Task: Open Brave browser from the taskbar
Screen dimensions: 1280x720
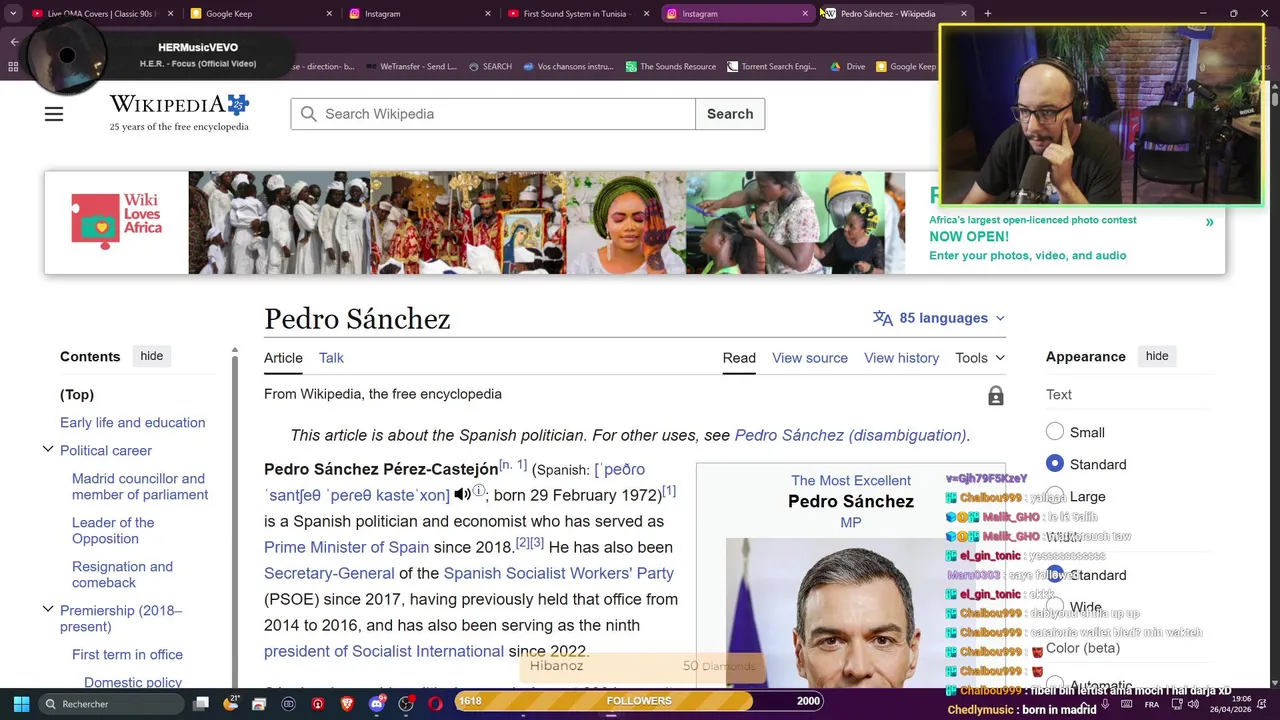Action: pyautogui.click(x=347, y=704)
